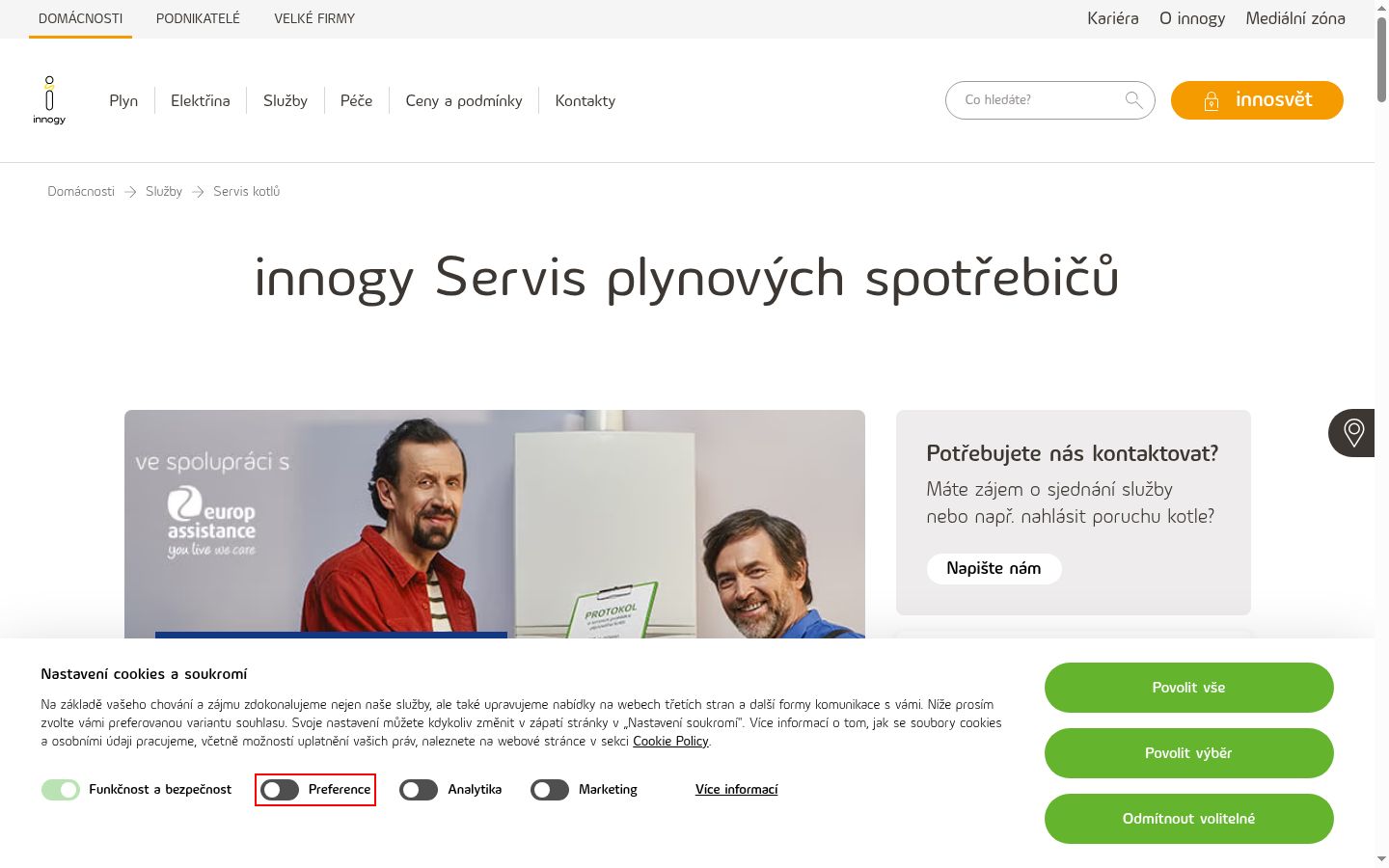Go to the Kariéra page
Viewport: 1389px width, 868px height.
coord(1113,18)
